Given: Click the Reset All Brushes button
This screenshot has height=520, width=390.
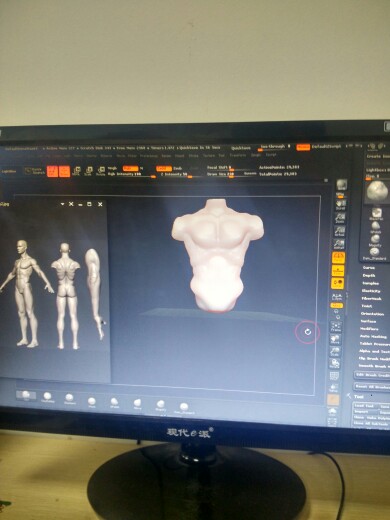Looking at the screenshot, I should point(372,387).
